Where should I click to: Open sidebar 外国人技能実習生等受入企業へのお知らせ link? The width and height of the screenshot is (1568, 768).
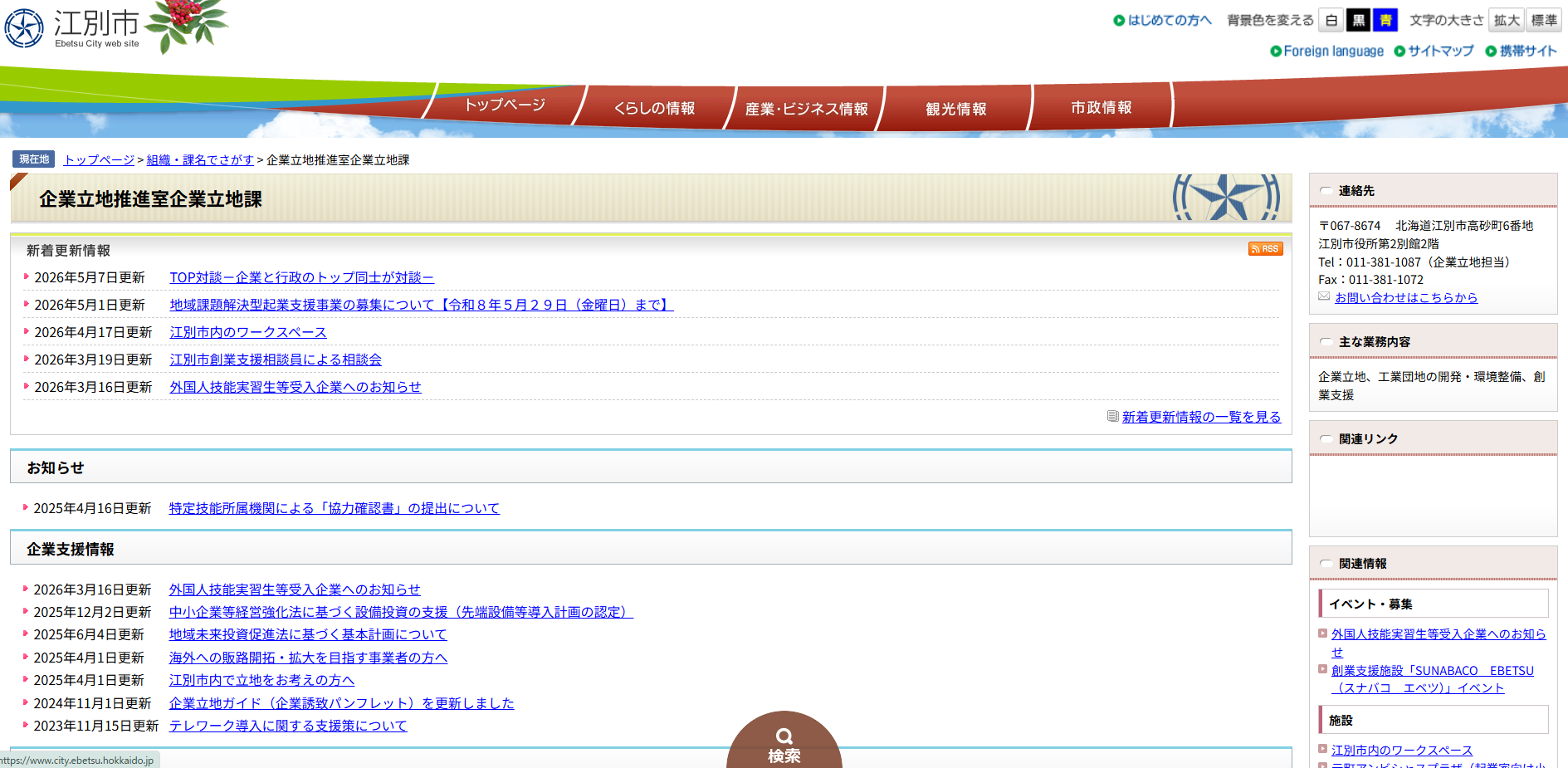pos(1439,643)
